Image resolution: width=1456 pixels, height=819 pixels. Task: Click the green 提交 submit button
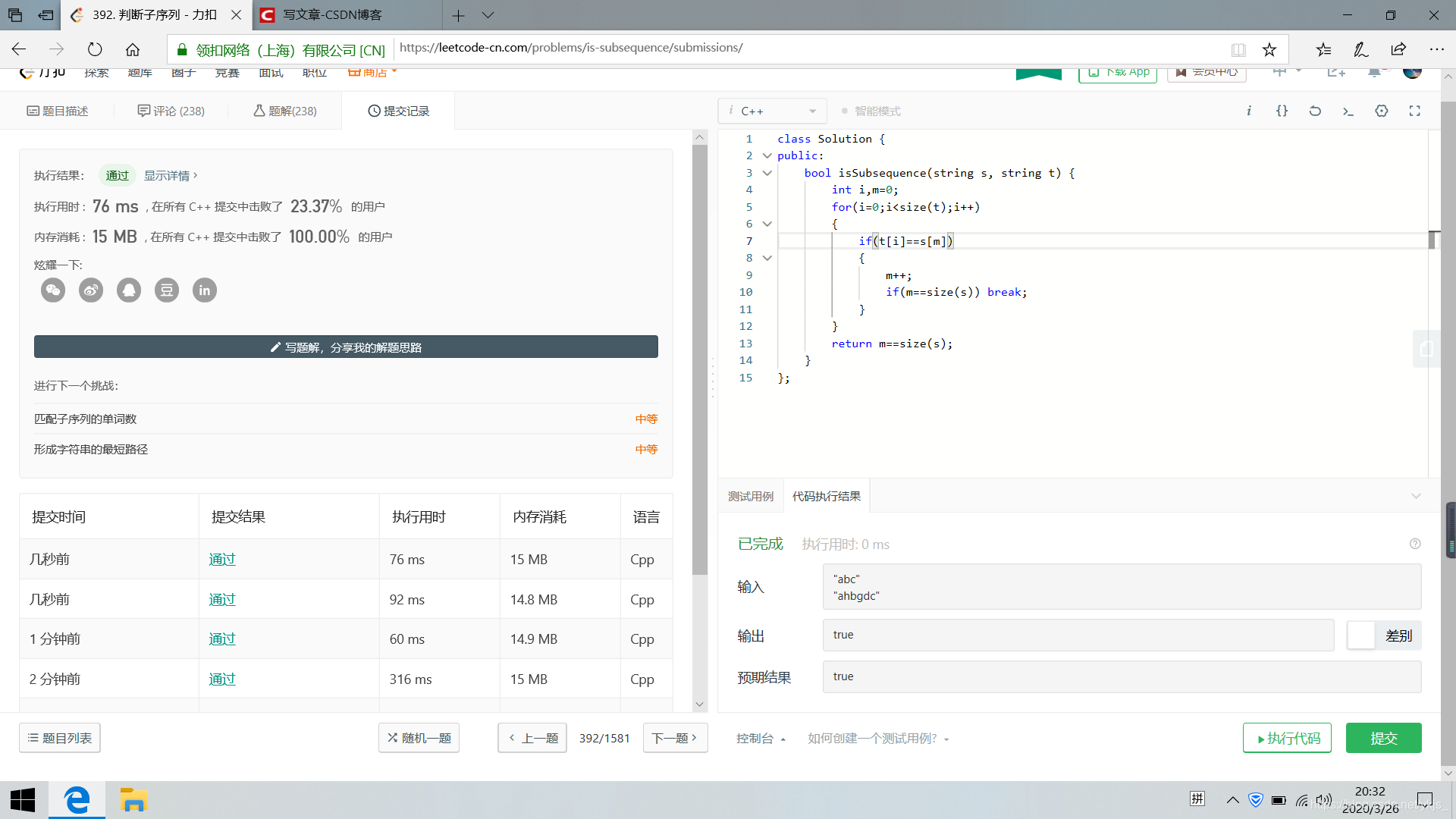[1383, 738]
